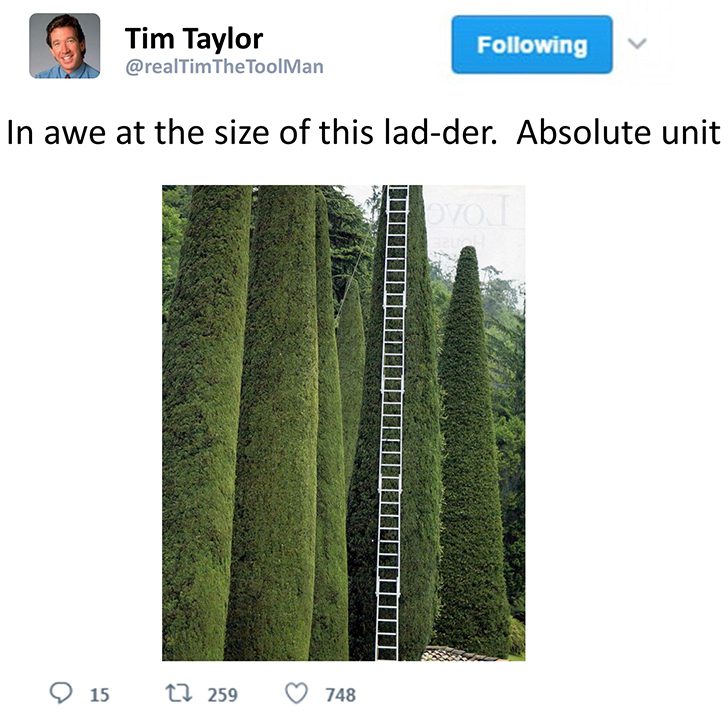Show the 748 likes count

click(x=340, y=695)
